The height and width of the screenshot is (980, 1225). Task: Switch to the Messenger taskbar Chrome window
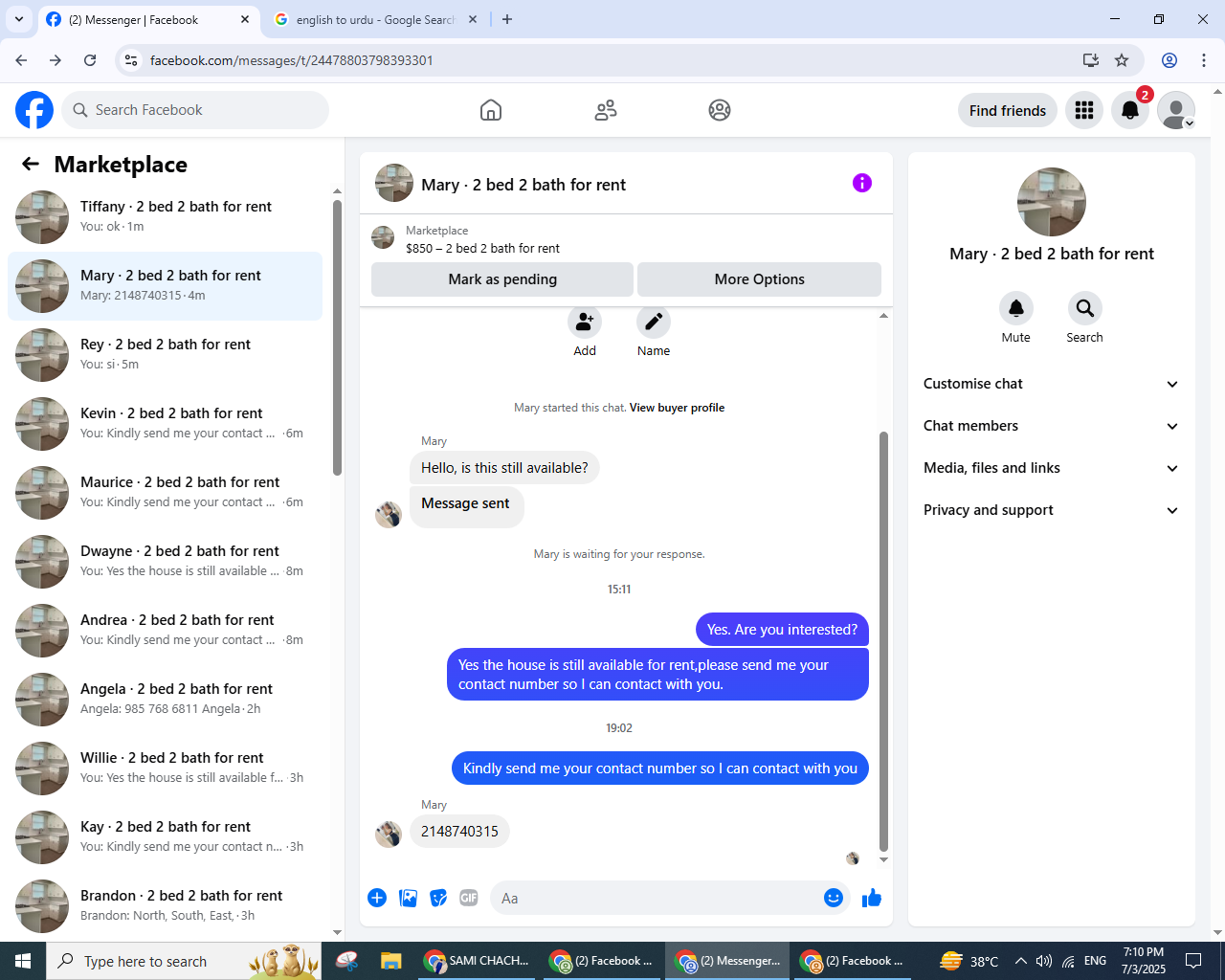coord(727,961)
